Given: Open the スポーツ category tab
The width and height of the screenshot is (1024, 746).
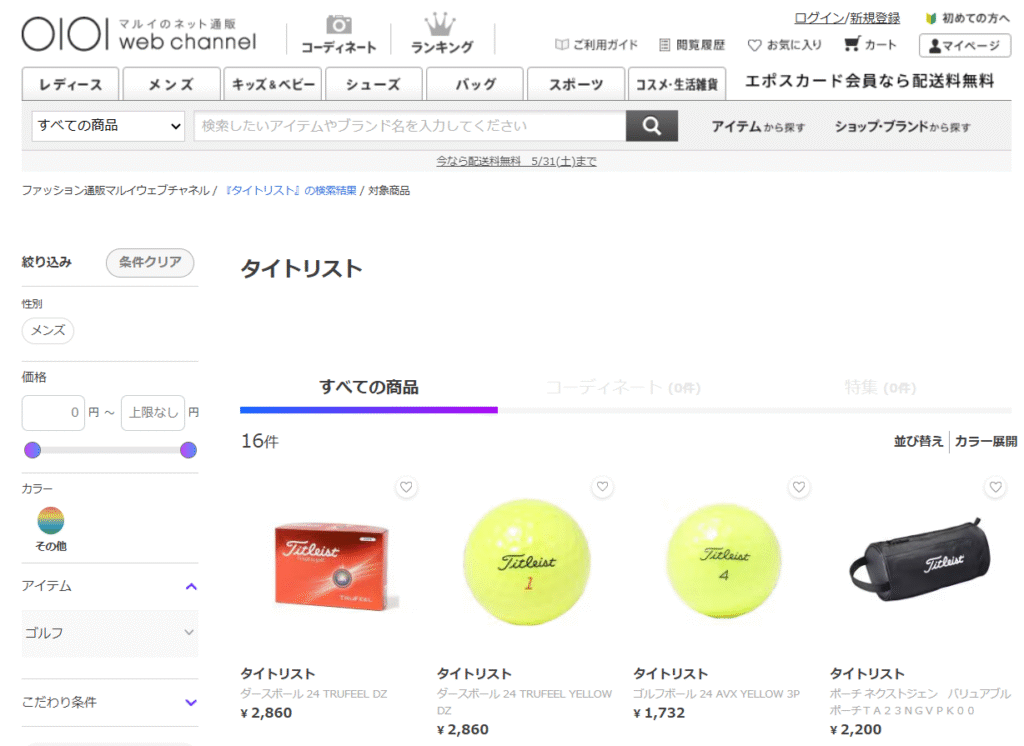Looking at the screenshot, I should point(576,84).
